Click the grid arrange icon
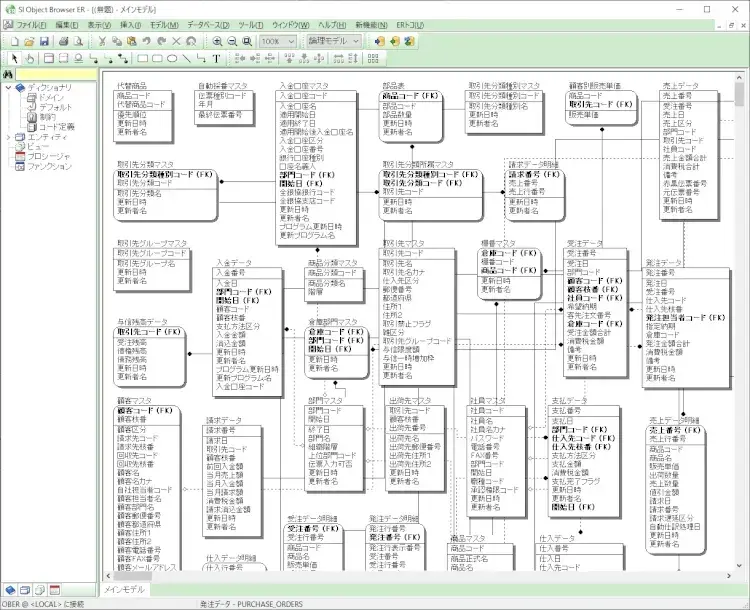Screen dimensions: 750x610 click(x=373, y=59)
